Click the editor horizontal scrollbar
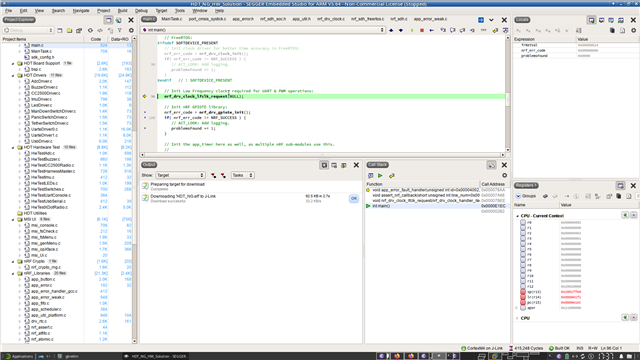 322,155
